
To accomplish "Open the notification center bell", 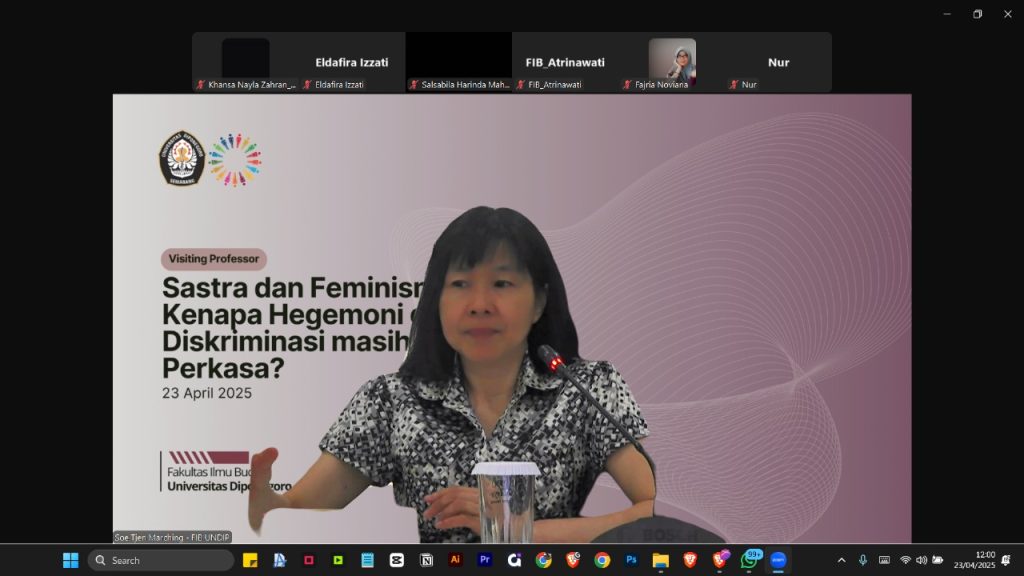I will pos(1006,560).
